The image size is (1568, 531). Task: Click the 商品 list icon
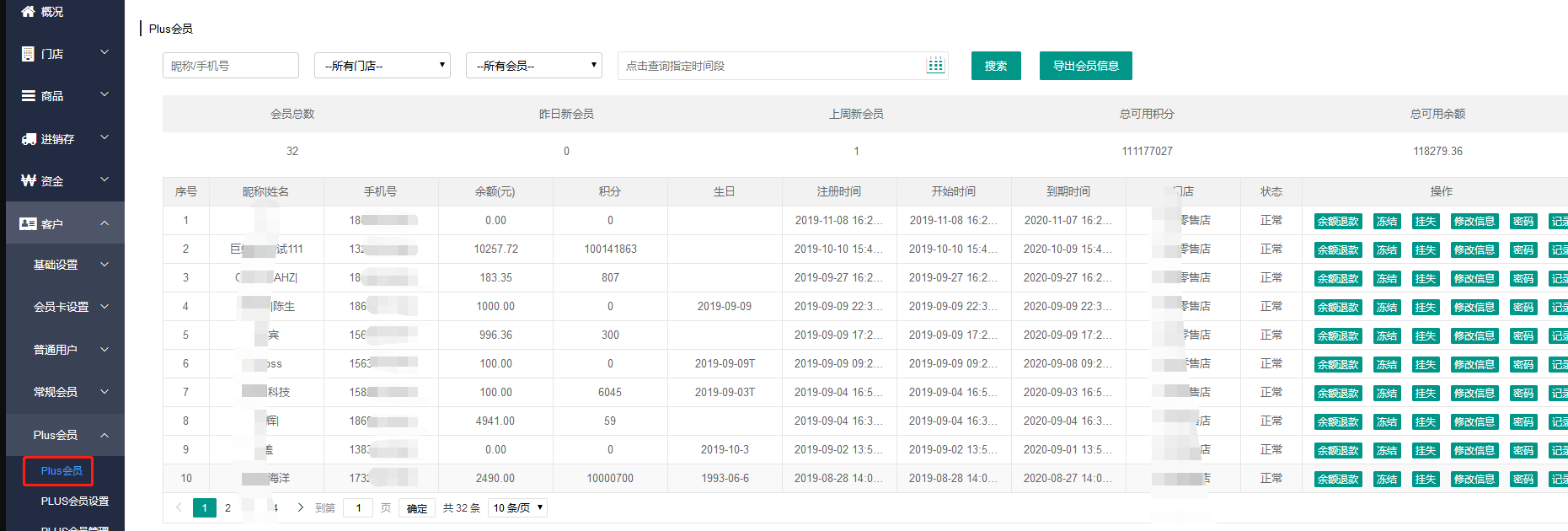coord(28,96)
